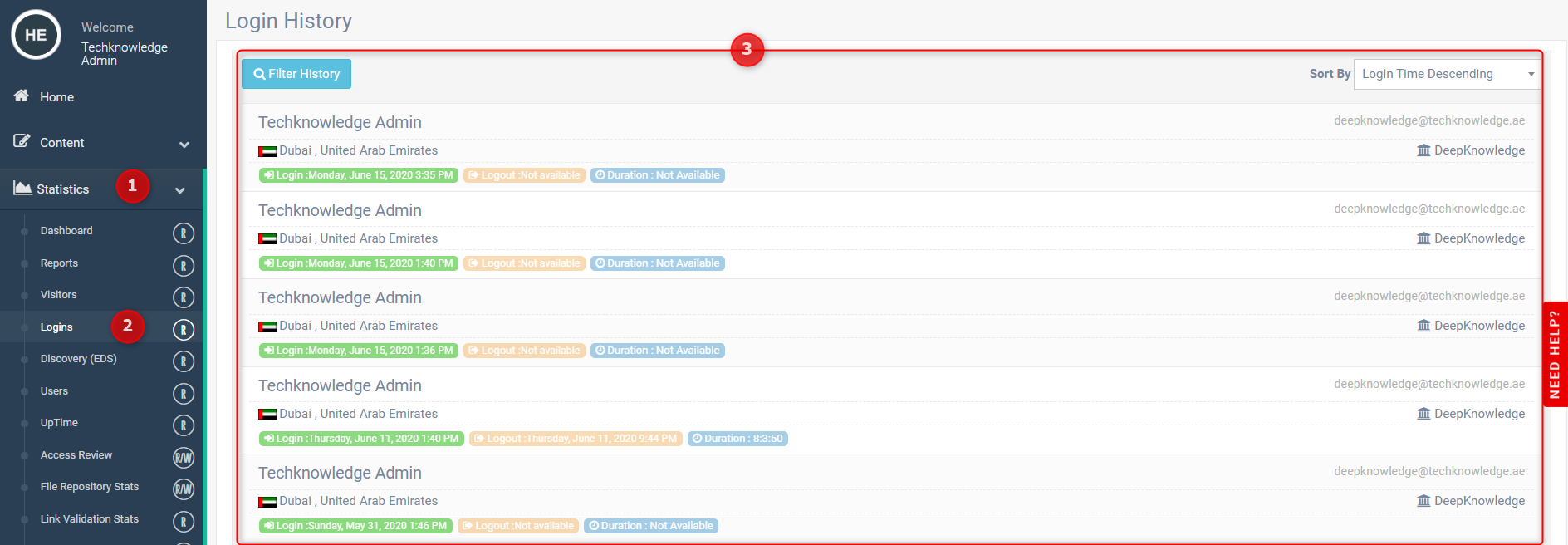Viewport: 1568px width, 545px height.
Task: Click institution icon in the June 11 entry
Action: 1423,414
